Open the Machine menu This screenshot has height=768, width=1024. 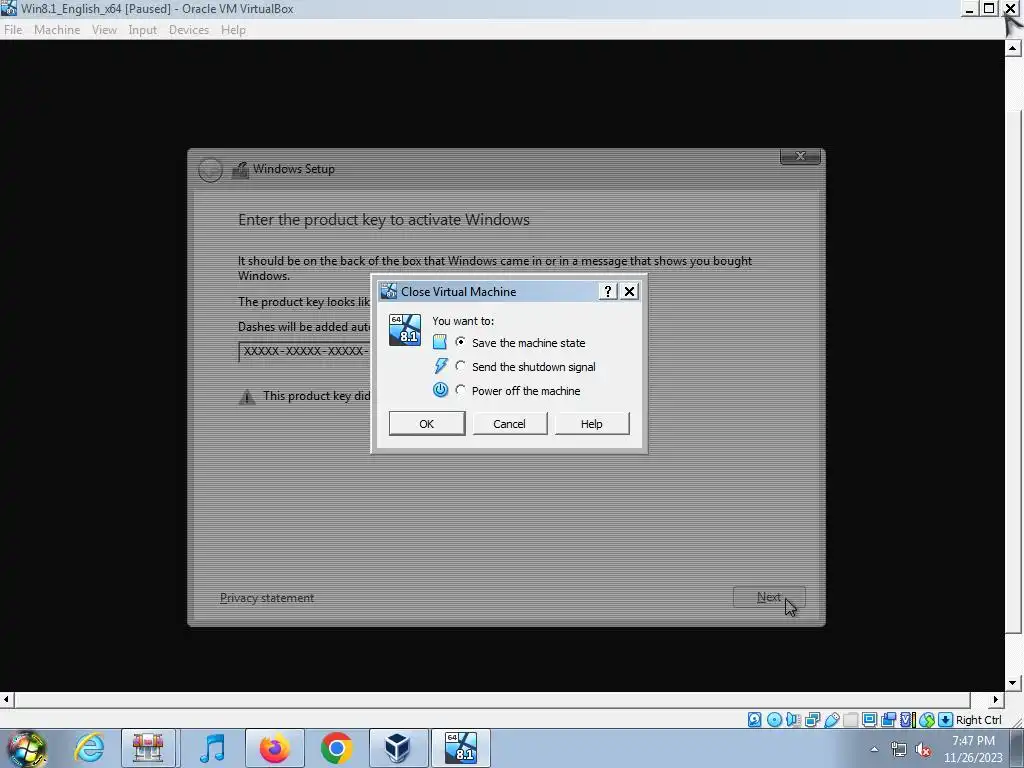click(x=57, y=30)
